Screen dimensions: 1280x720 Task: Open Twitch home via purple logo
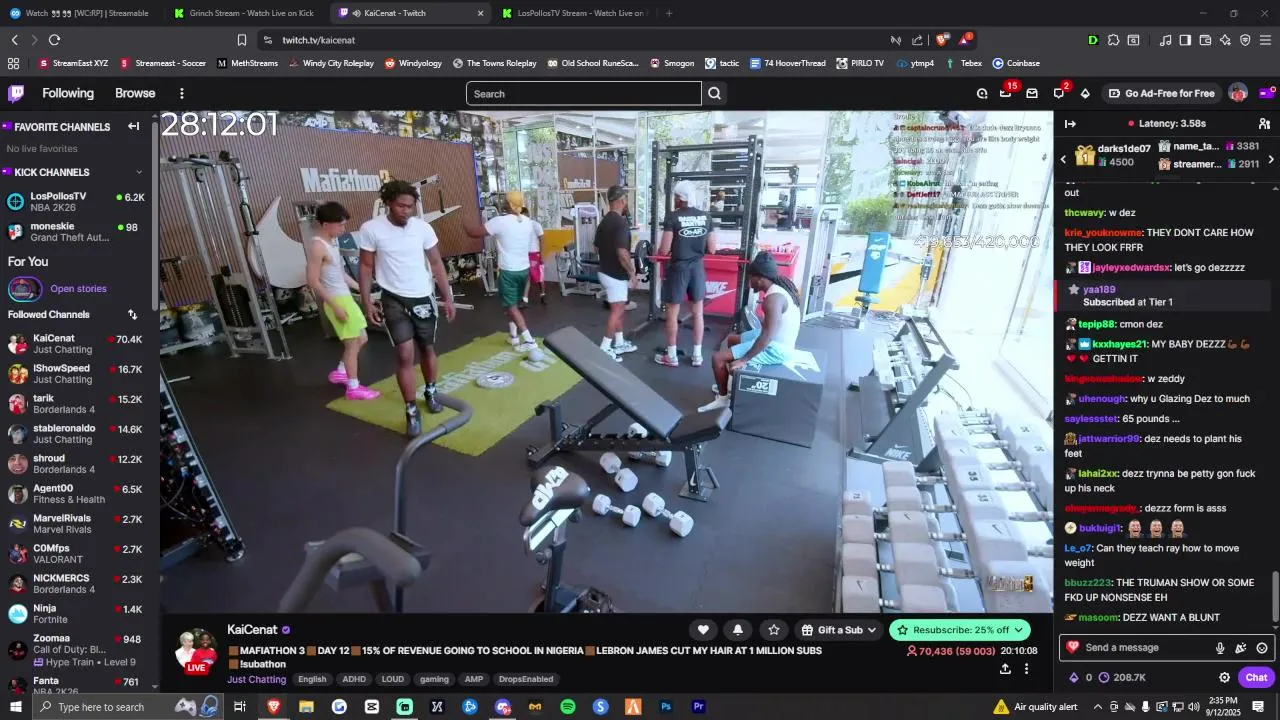coord(16,93)
